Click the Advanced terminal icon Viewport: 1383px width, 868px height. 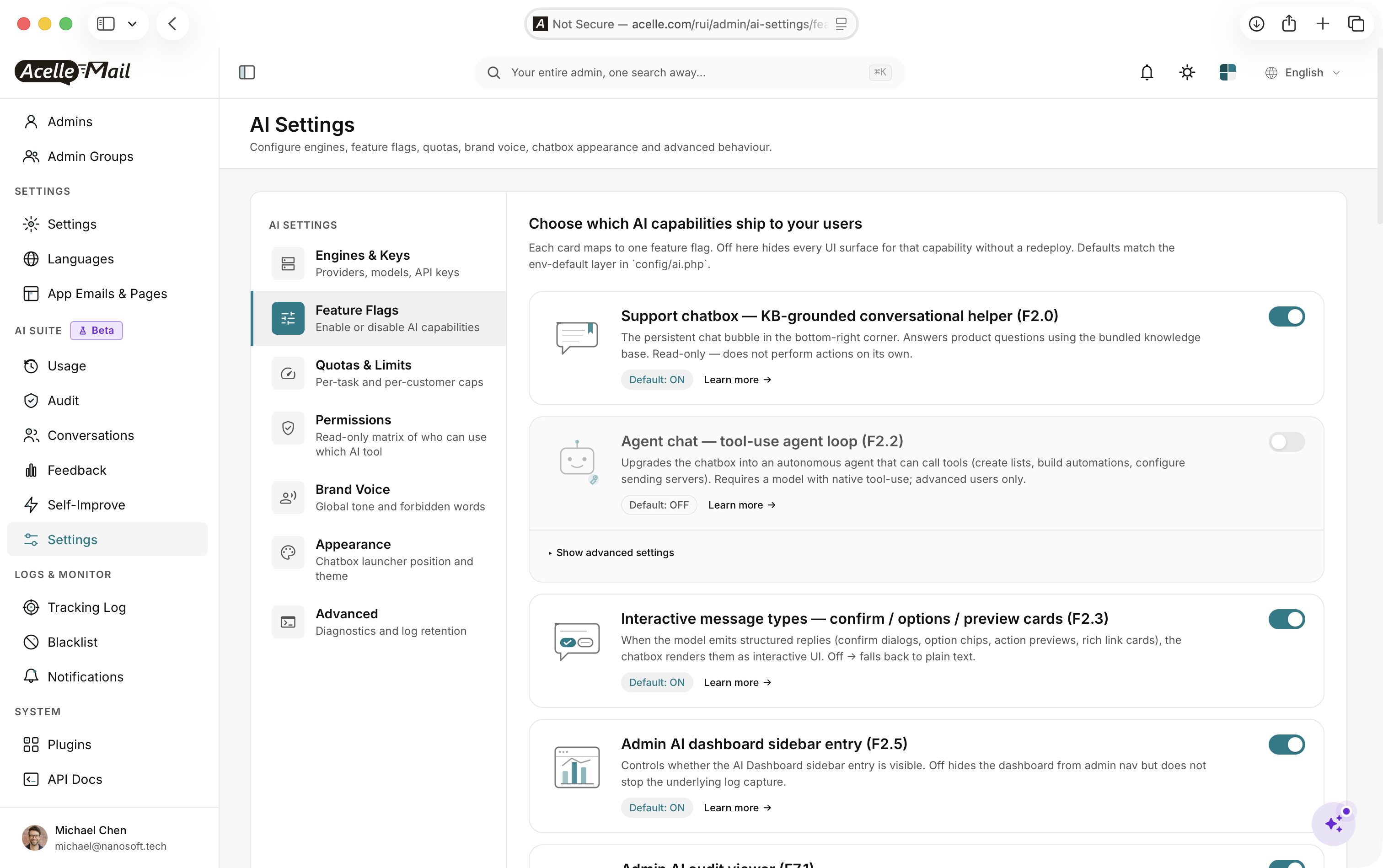[x=288, y=622]
